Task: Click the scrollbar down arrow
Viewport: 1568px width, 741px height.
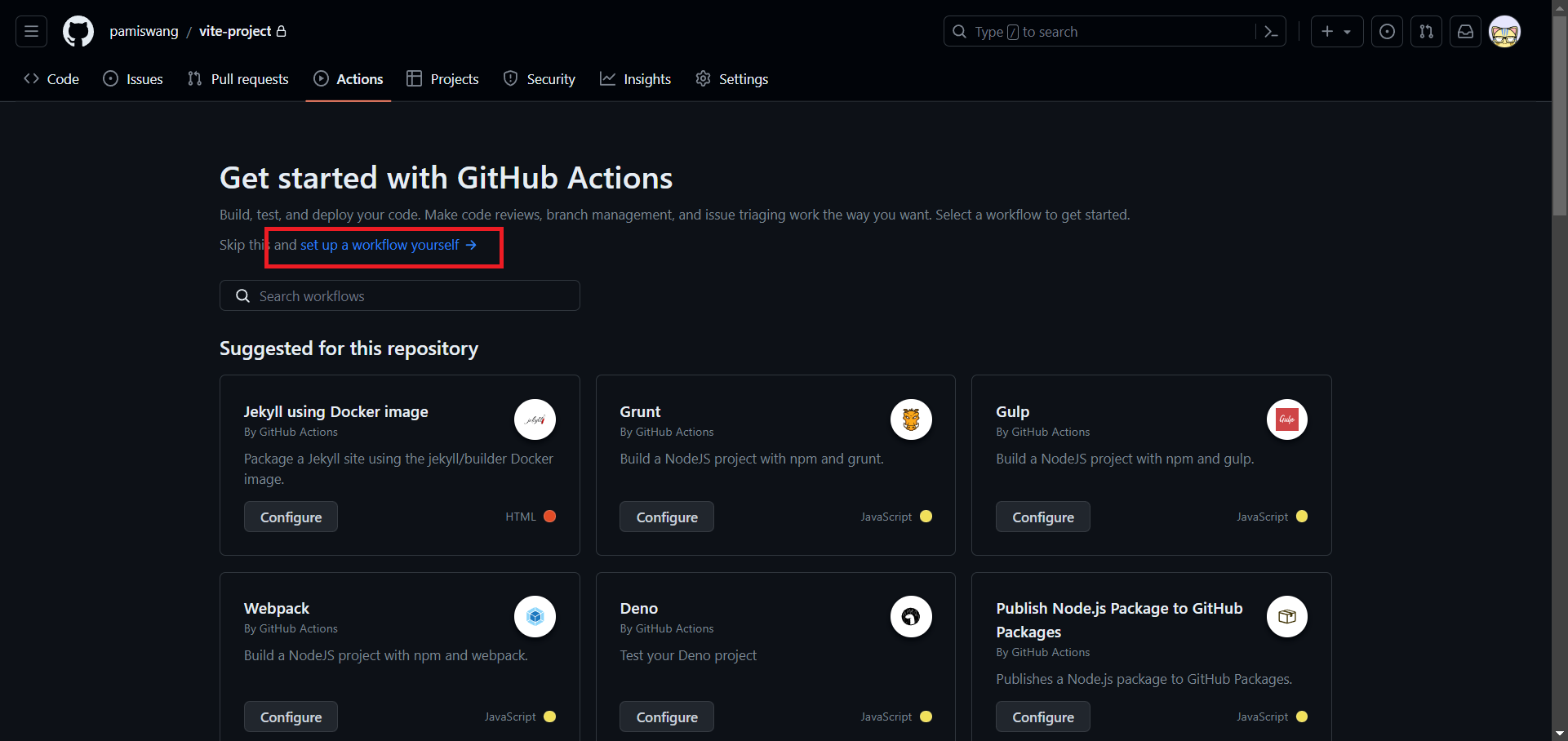Action: click(1560, 734)
